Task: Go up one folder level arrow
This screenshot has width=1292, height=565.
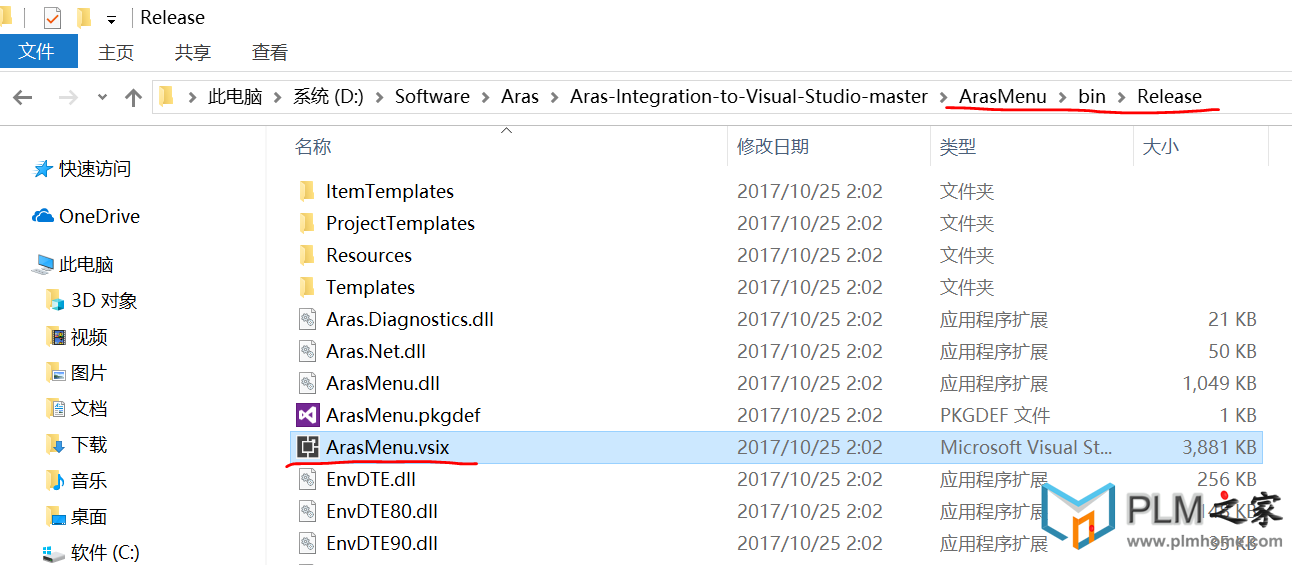Action: [133, 97]
